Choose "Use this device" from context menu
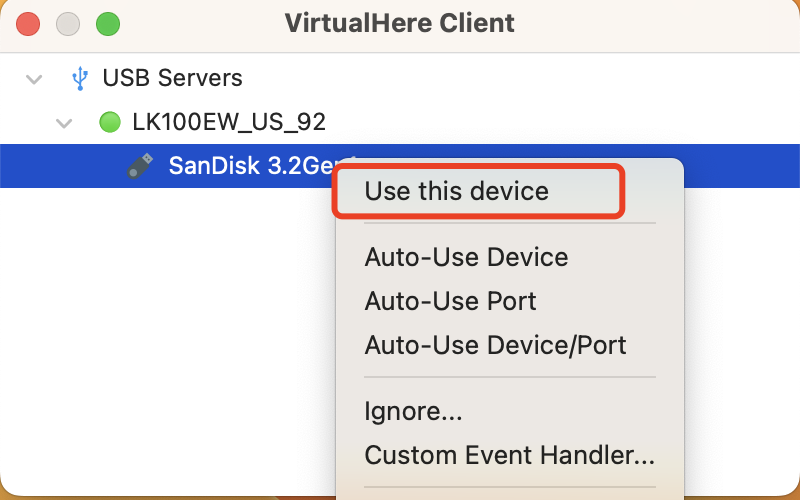 (x=456, y=191)
